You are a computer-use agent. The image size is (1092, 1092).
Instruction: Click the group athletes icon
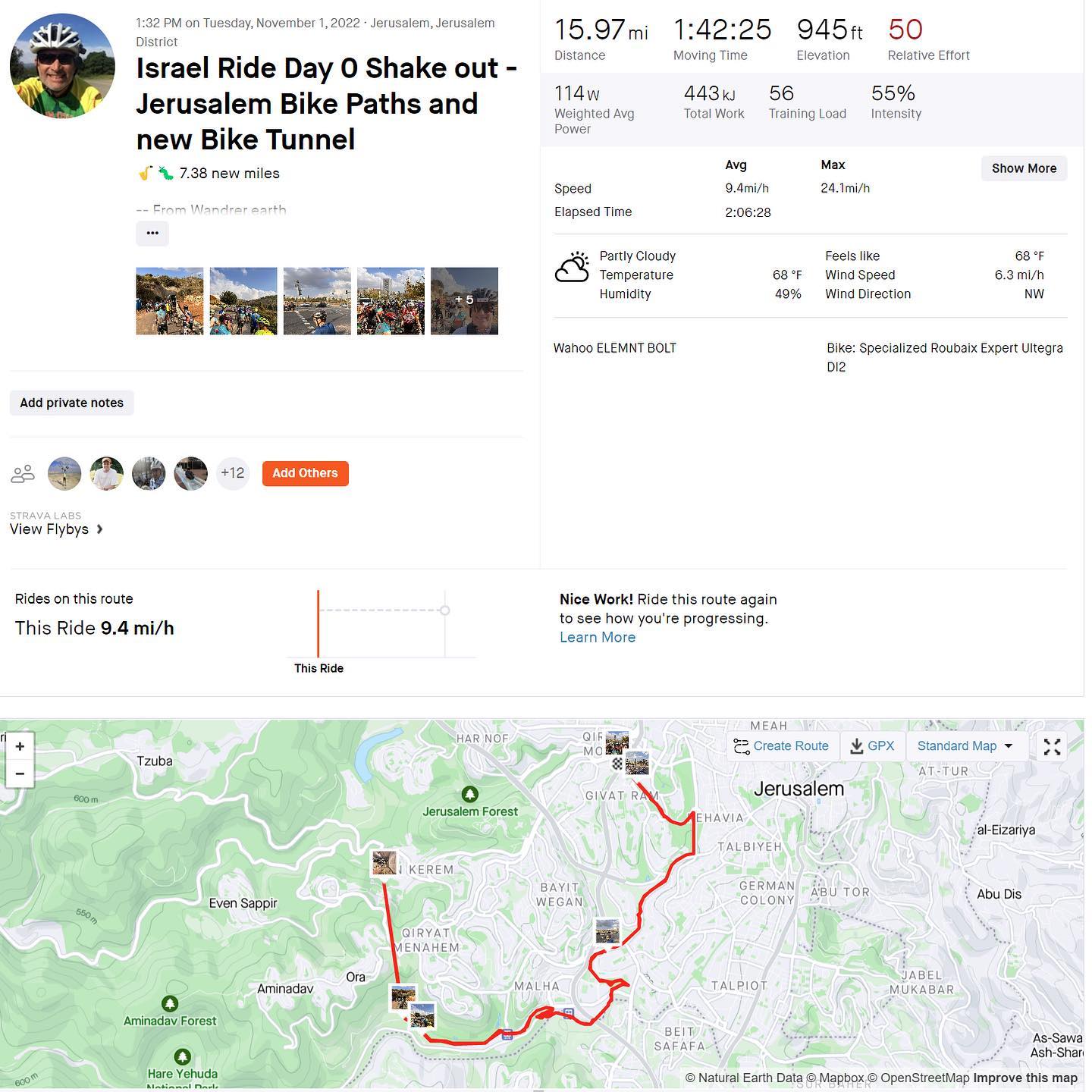[x=24, y=474]
